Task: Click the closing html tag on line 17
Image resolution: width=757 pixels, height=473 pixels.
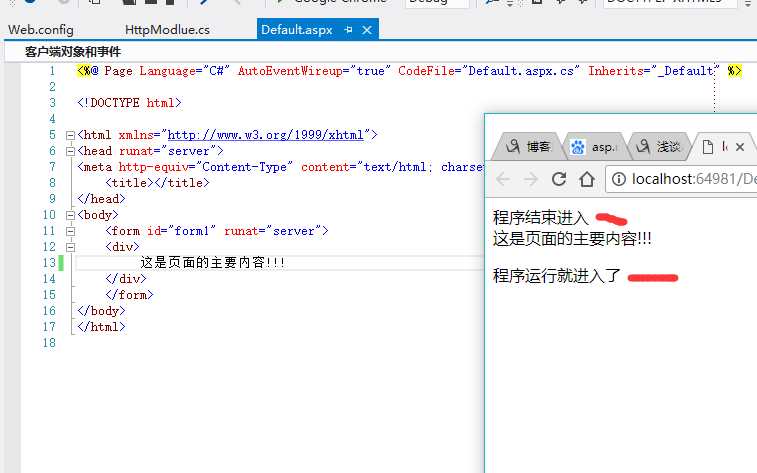Action: click(101, 327)
